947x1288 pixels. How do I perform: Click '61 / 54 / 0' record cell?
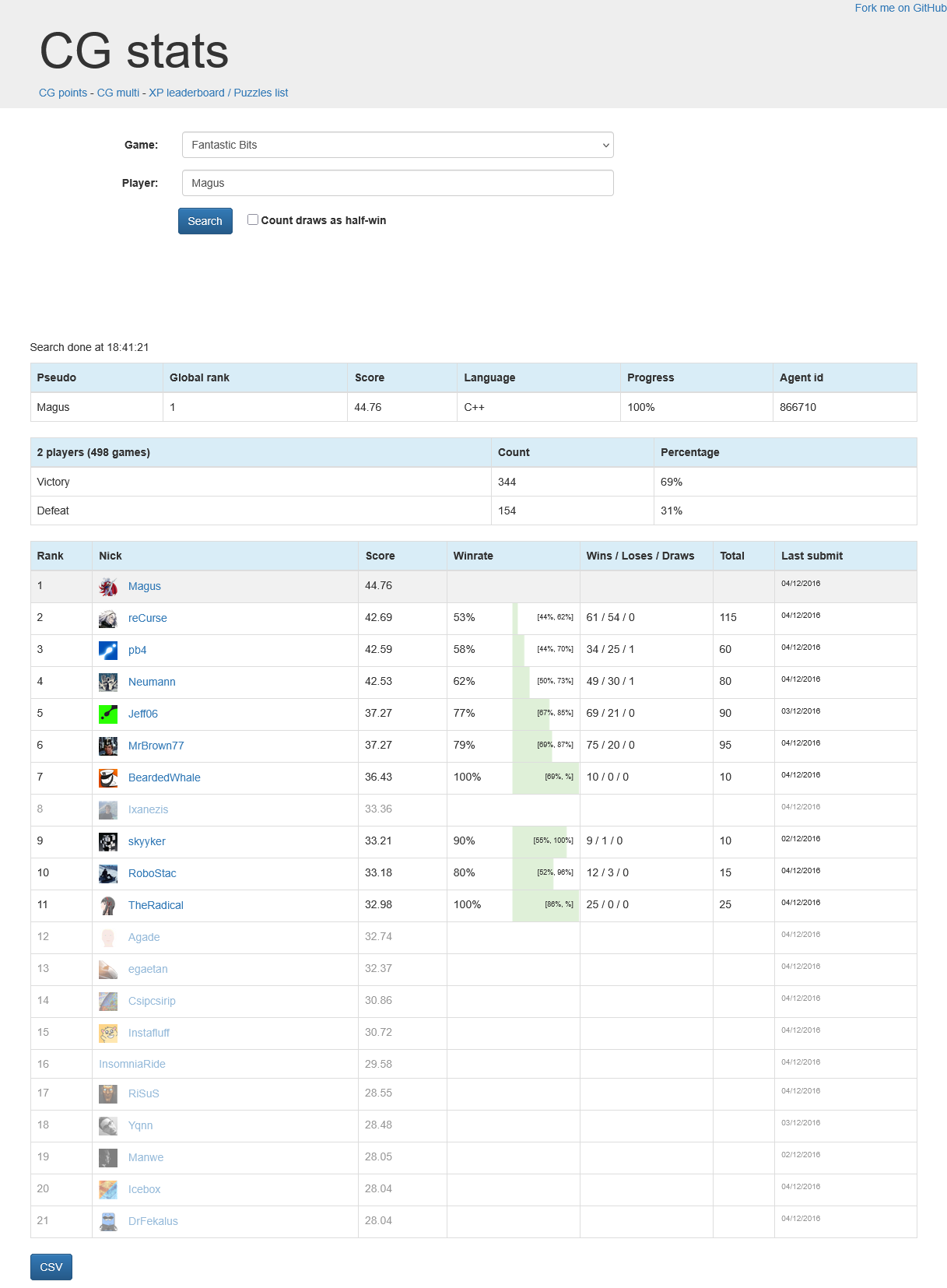point(647,618)
